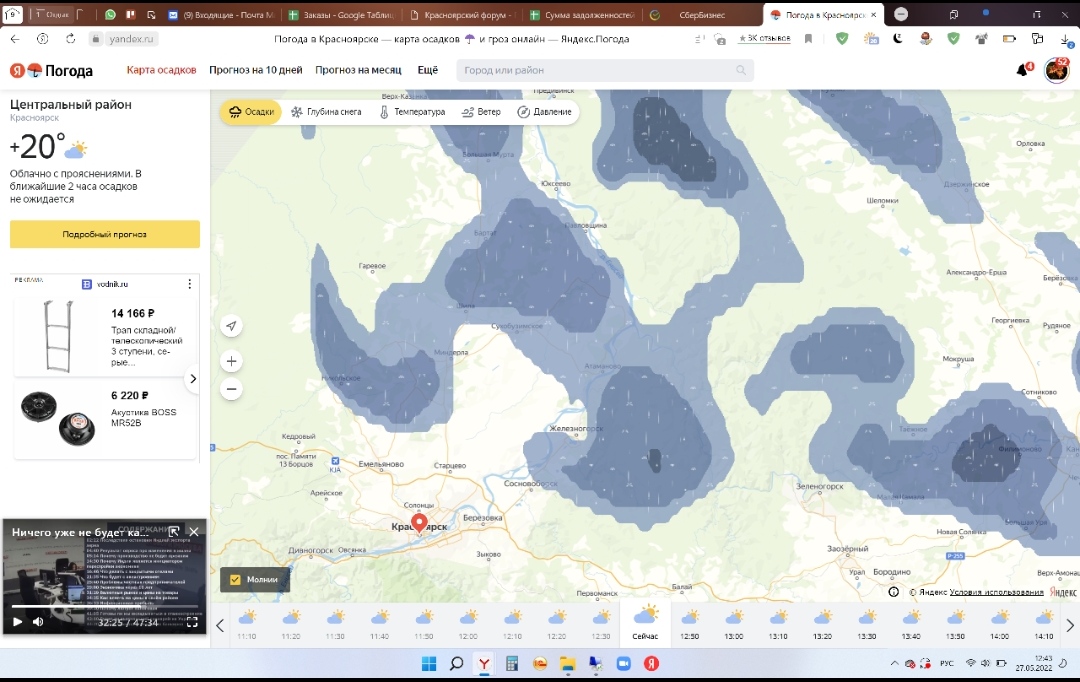Show hidden system tray icons
Image resolution: width=1080 pixels, height=682 pixels.
894,664
